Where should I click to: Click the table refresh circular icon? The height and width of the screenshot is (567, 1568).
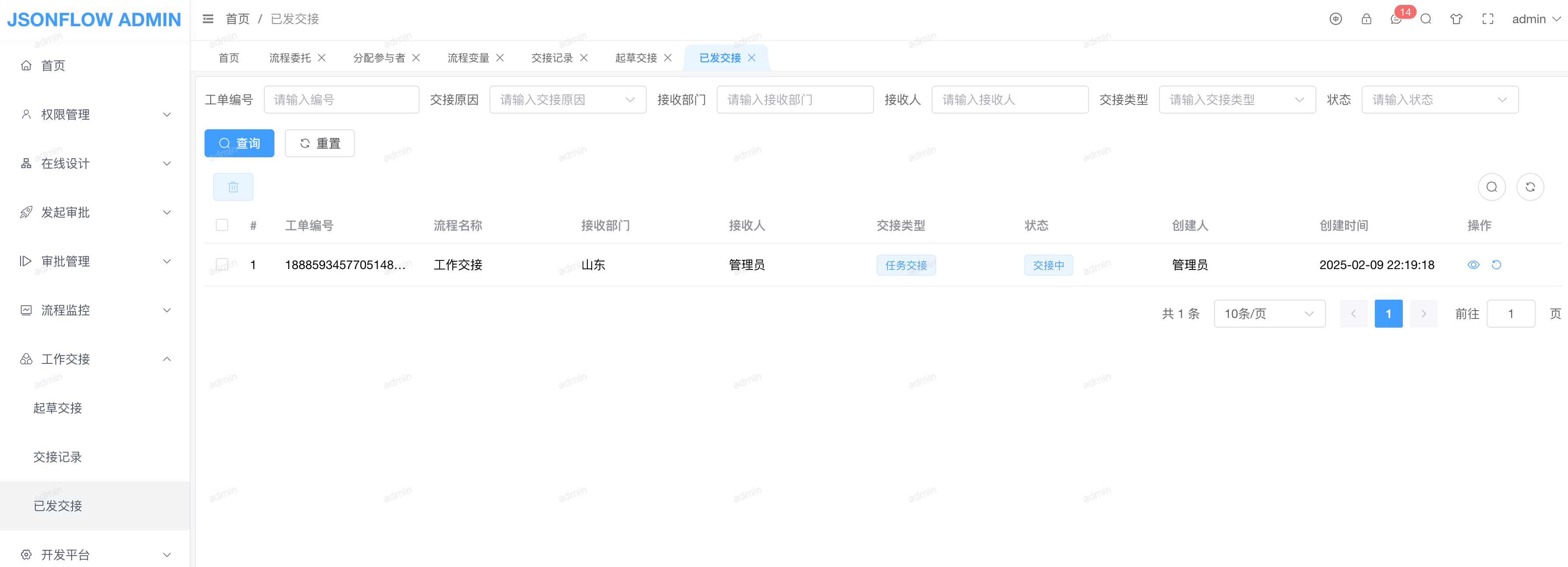tap(1530, 187)
